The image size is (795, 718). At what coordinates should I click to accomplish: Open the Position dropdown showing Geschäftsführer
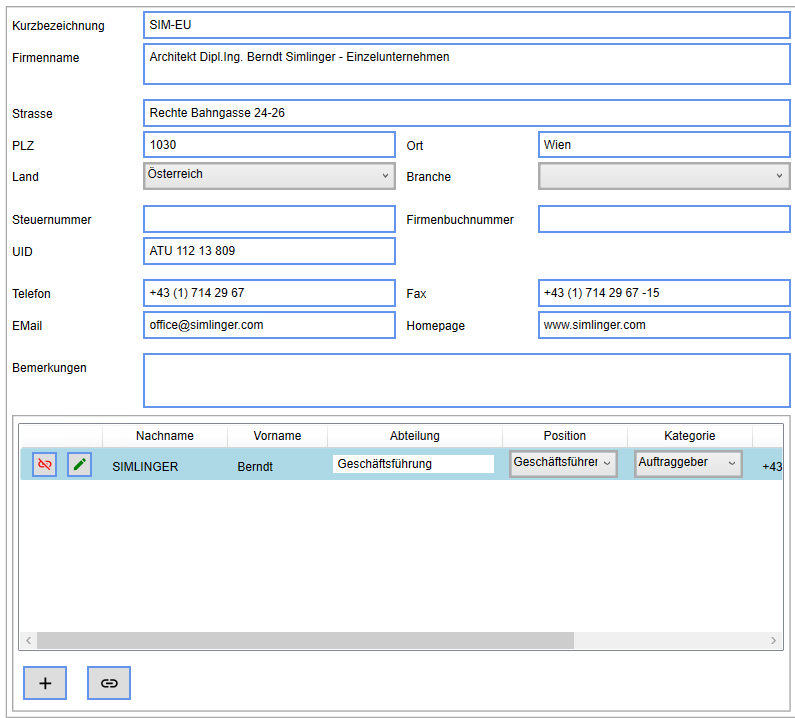[x=563, y=463]
